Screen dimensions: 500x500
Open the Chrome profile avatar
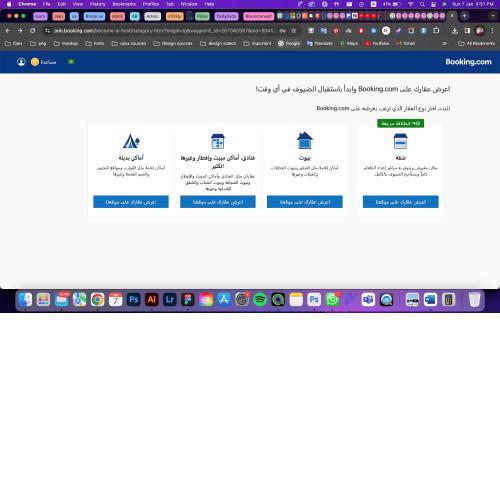[480, 31]
